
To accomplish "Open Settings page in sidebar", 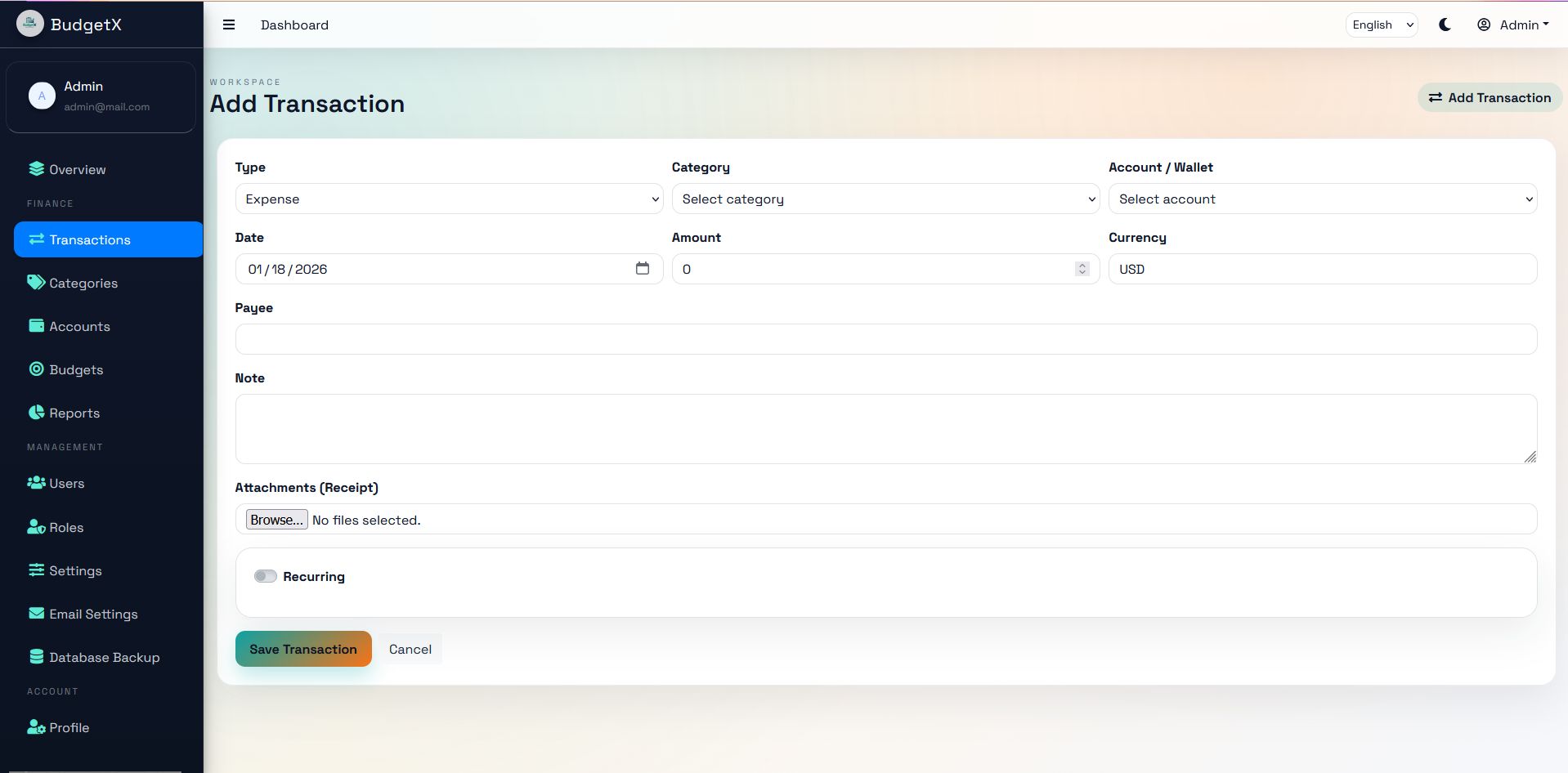I will [x=108, y=570].
